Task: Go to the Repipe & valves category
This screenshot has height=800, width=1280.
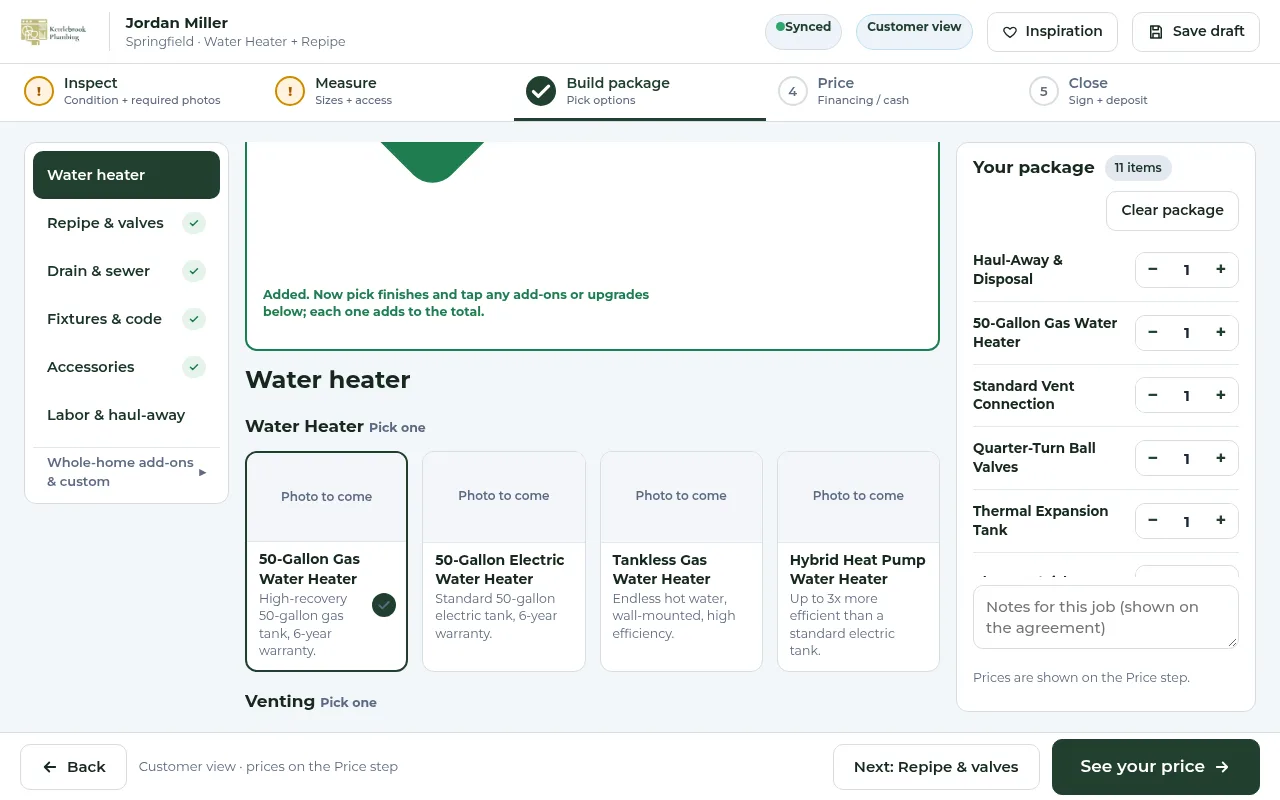Action: tap(126, 223)
